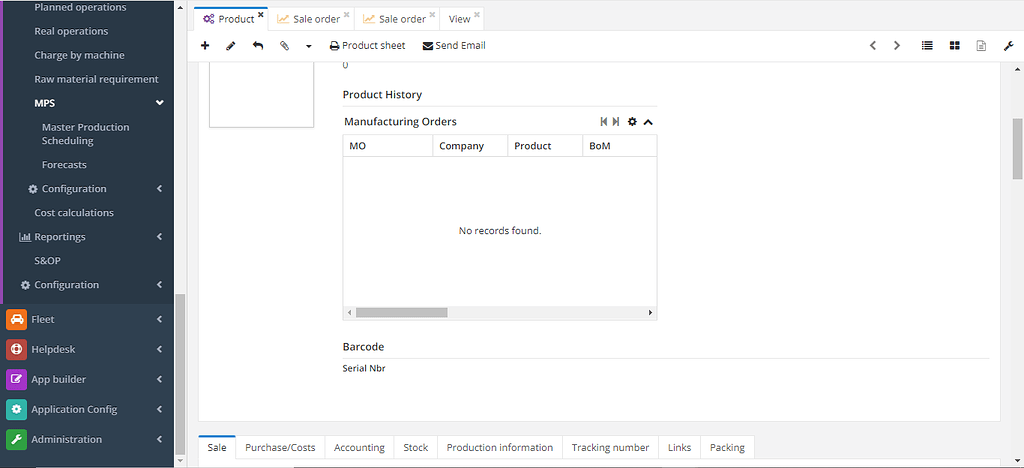The image size is (1024, 468).
Task: Click the grid horizontal scrollbar thumb
Action: [402, 313]
